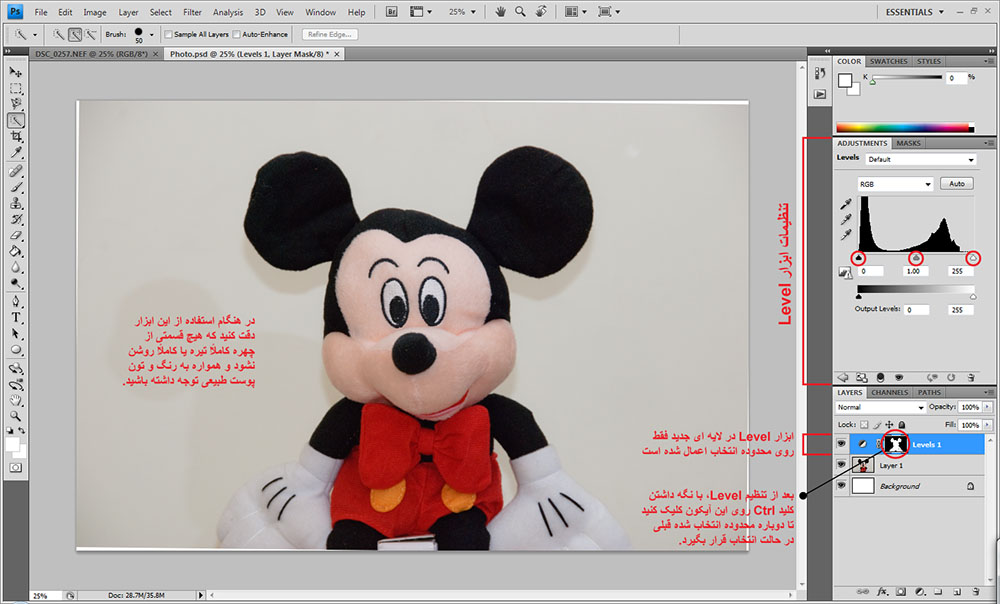
Task: Select the Eyedropper tool in the toolbox
Action: tap(16, 152)
